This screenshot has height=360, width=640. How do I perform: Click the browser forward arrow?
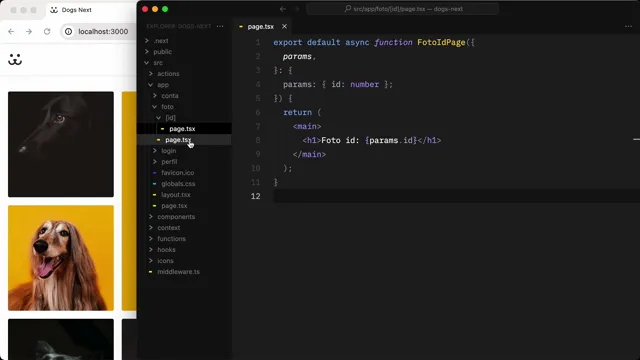tap(29, 31)
